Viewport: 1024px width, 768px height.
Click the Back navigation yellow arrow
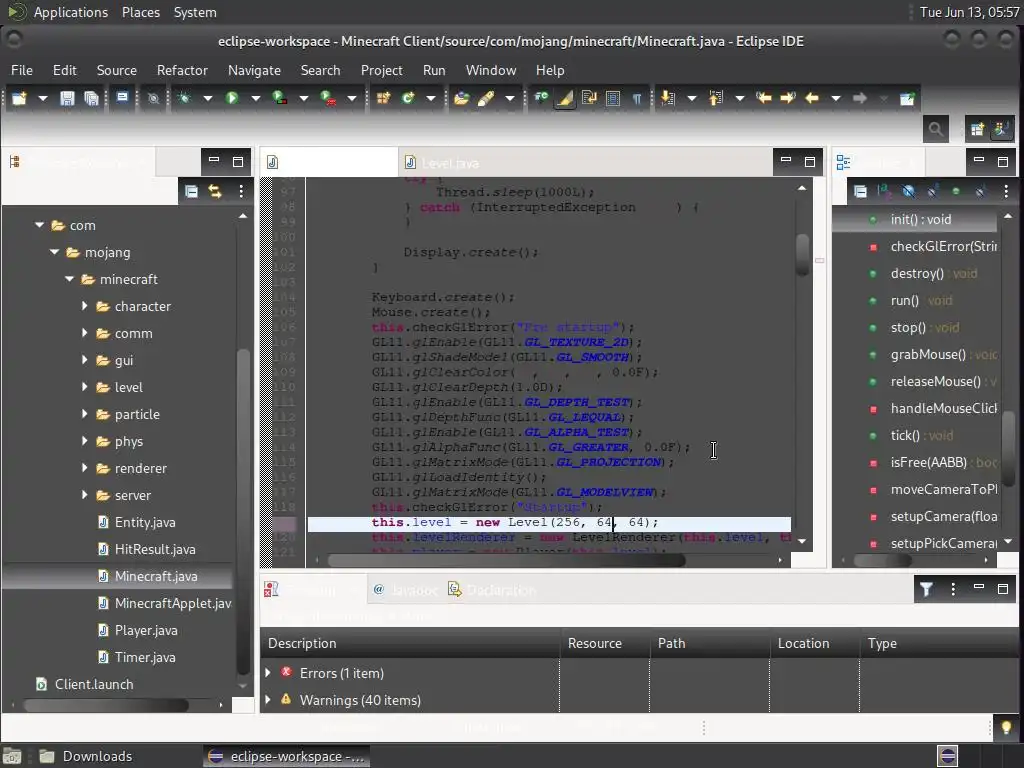(x=812, y=98)
